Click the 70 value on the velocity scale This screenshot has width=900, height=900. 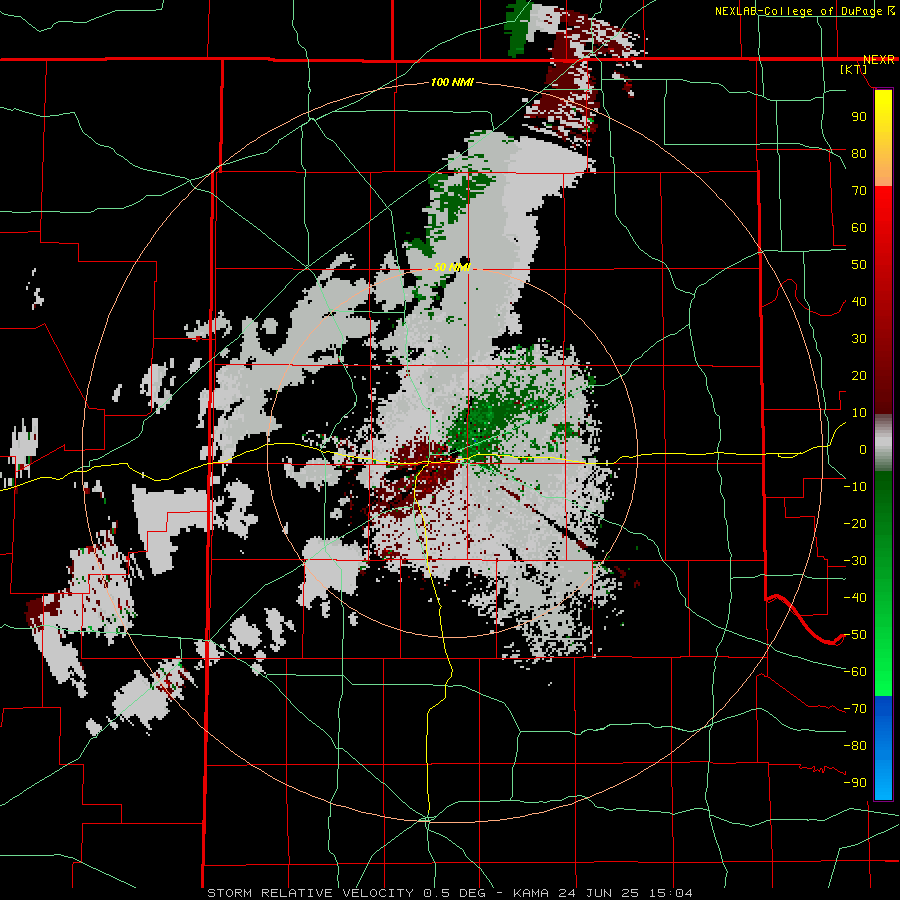(859, 191)
